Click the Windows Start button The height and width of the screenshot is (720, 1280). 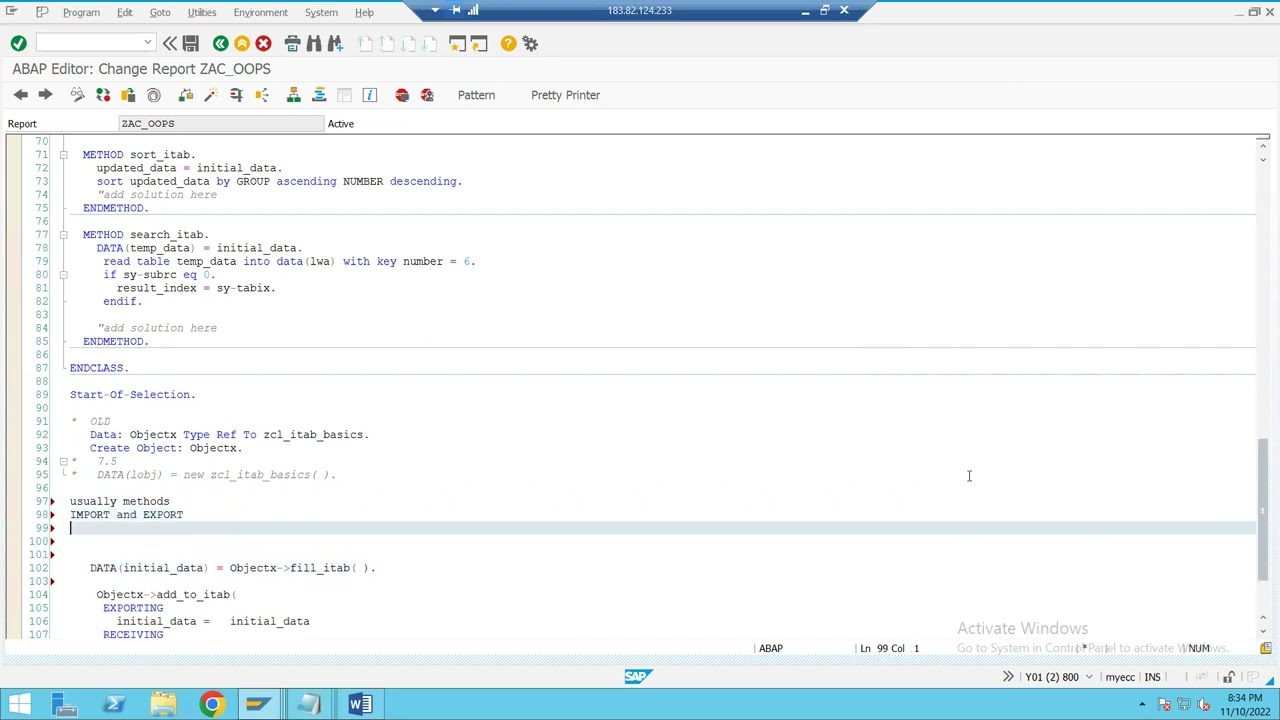(x=19, y=705)
